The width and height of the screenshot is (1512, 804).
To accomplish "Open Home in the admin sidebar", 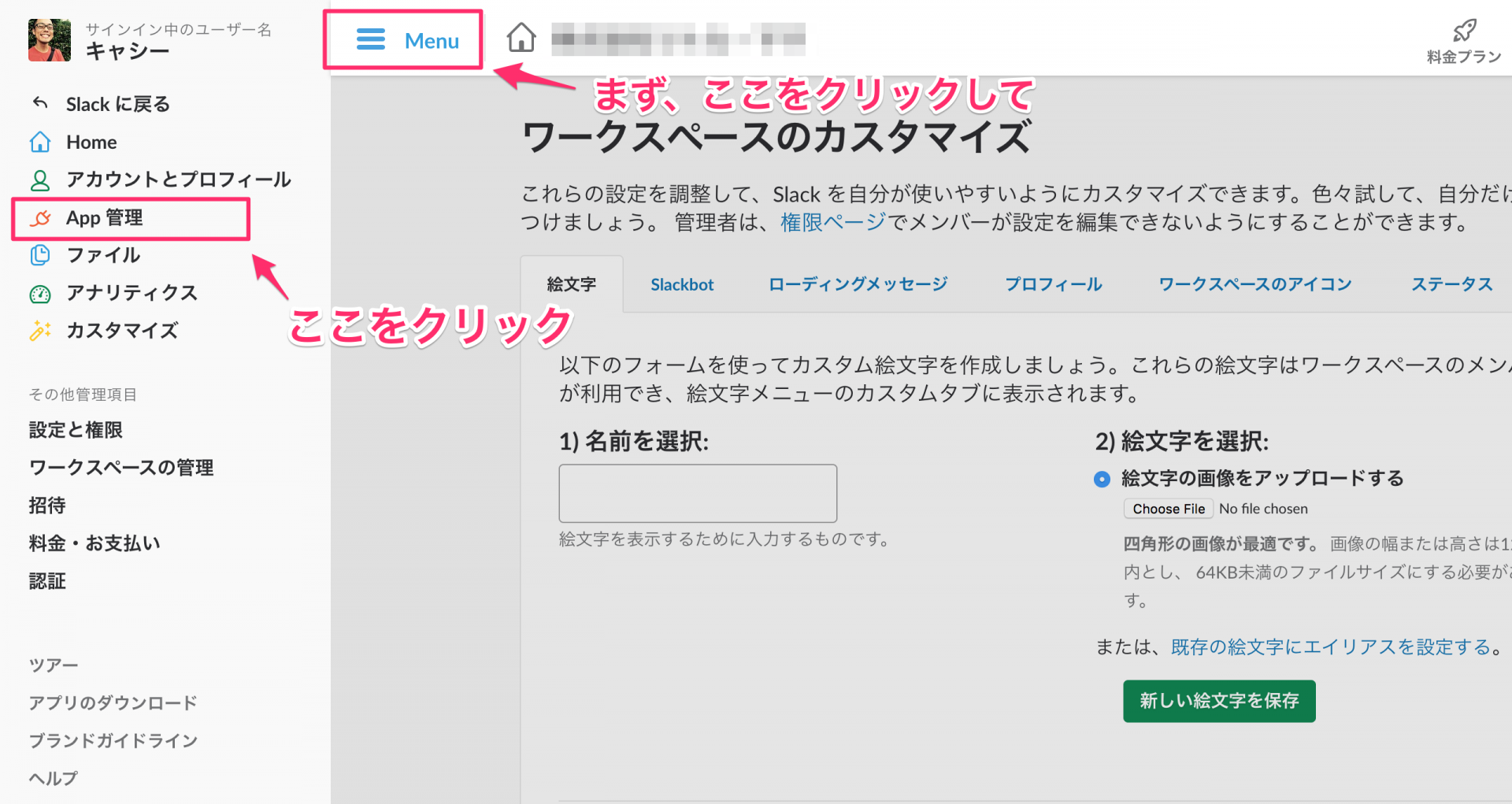I will (91, 142).
